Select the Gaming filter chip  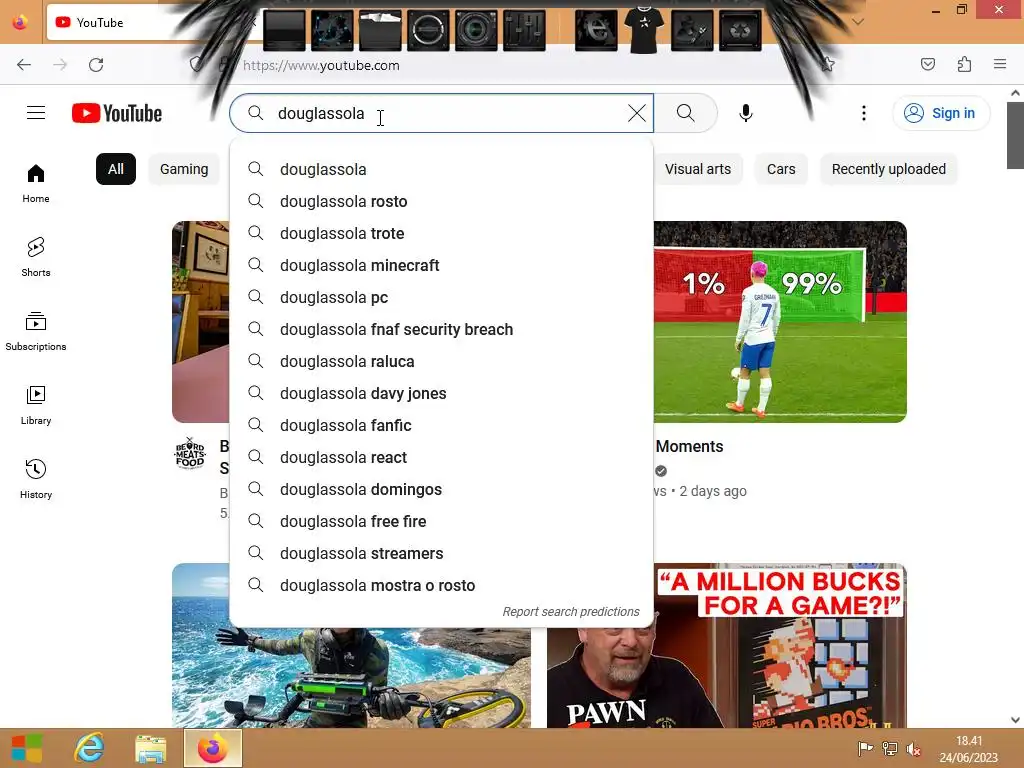coord(184,169)
